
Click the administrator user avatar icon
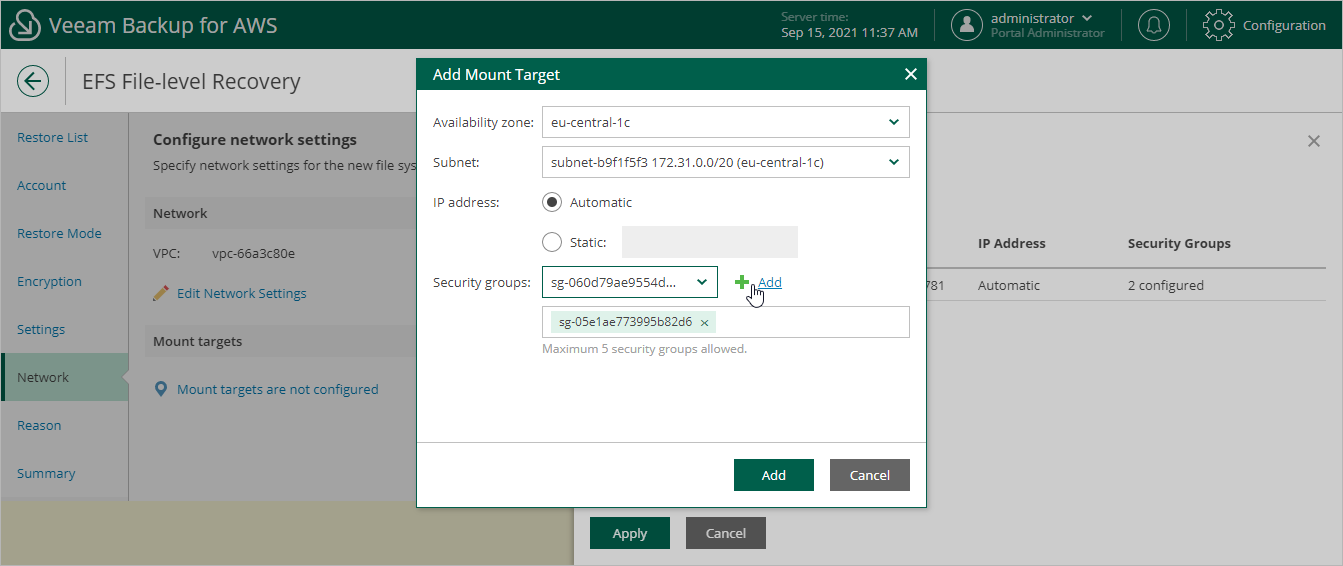[x=966, y=25]
